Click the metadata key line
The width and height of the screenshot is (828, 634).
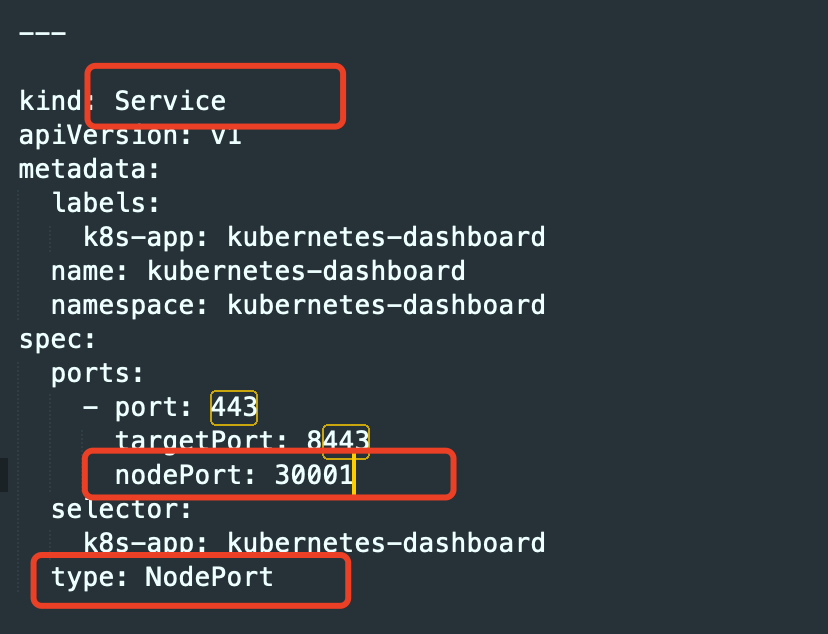pos(89,169)
